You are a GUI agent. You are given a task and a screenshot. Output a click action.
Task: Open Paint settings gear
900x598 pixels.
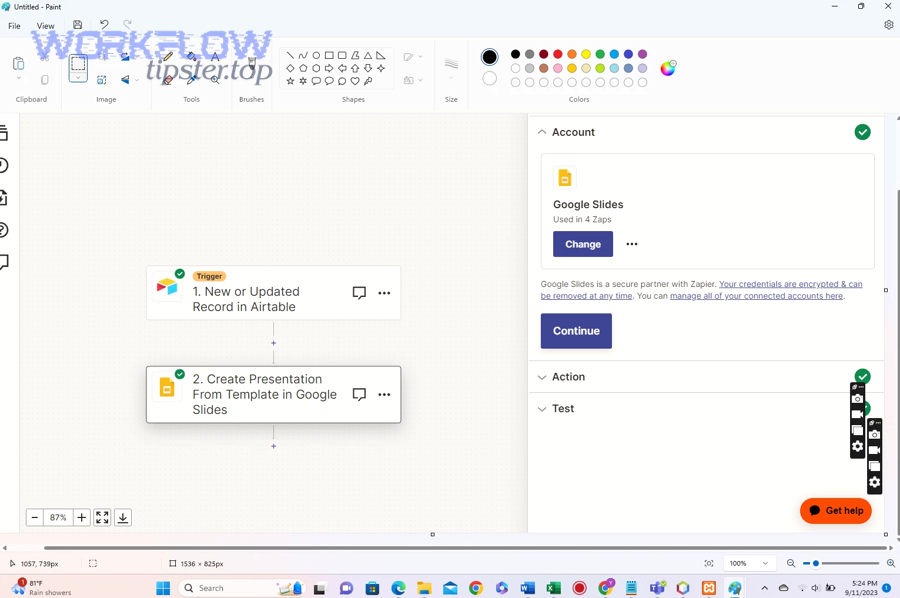[x=889, y=25]
